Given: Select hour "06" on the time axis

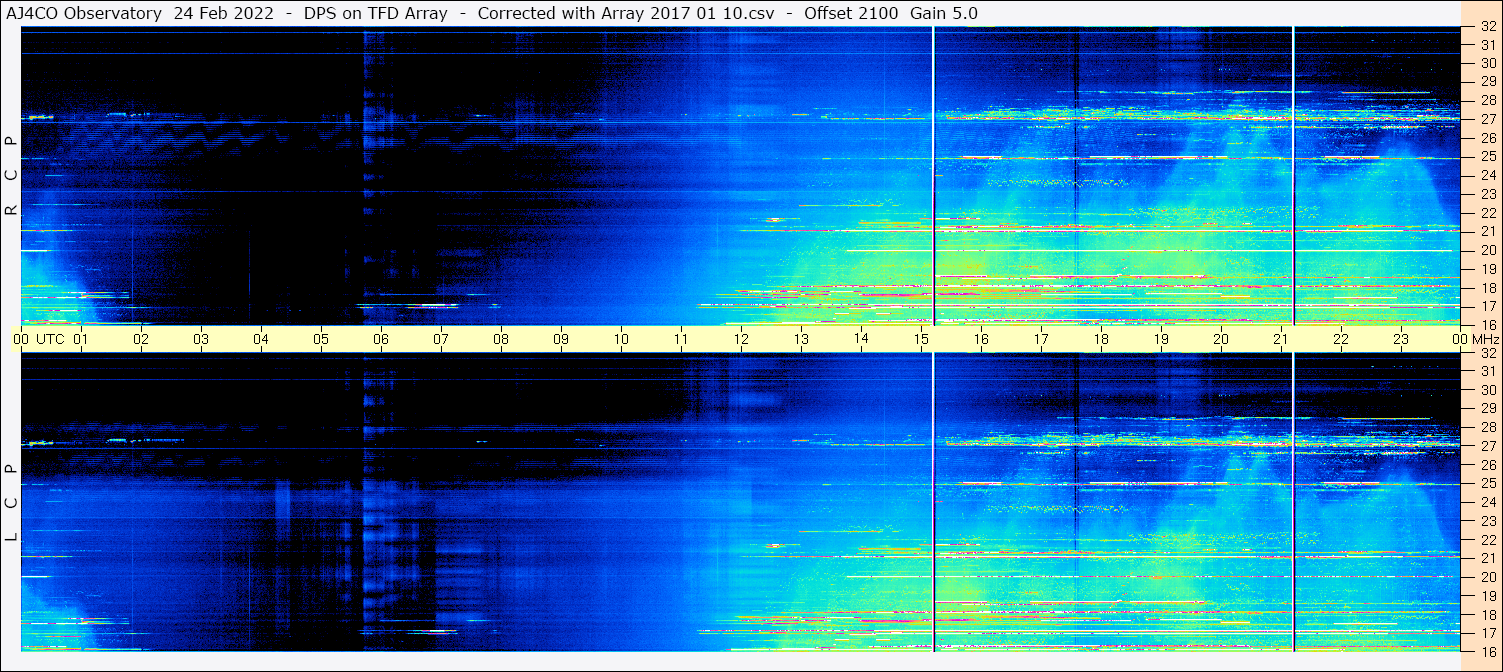Looking at the screenshot, I should point(381,339).
